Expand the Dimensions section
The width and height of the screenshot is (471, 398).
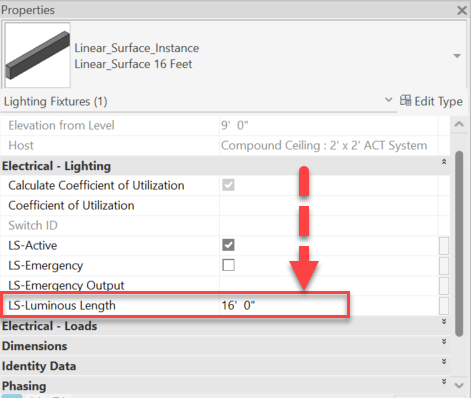[444, 342]
